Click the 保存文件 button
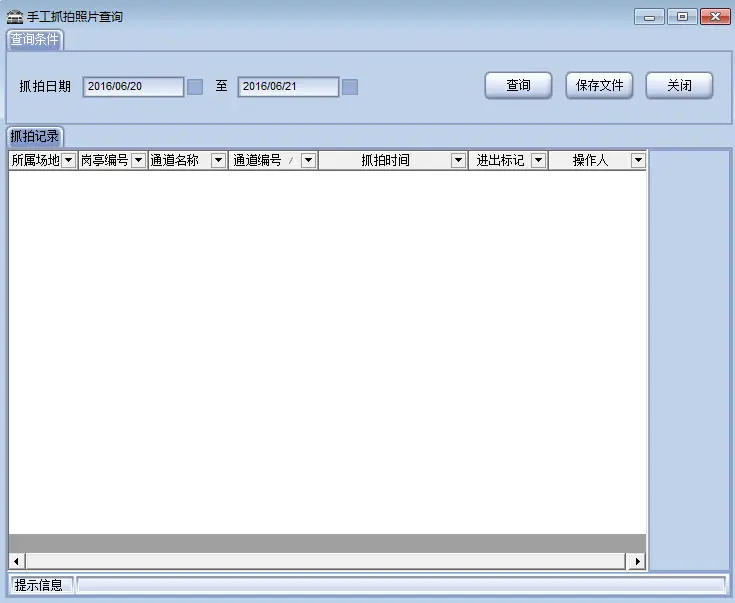 [x=599, y=85]
